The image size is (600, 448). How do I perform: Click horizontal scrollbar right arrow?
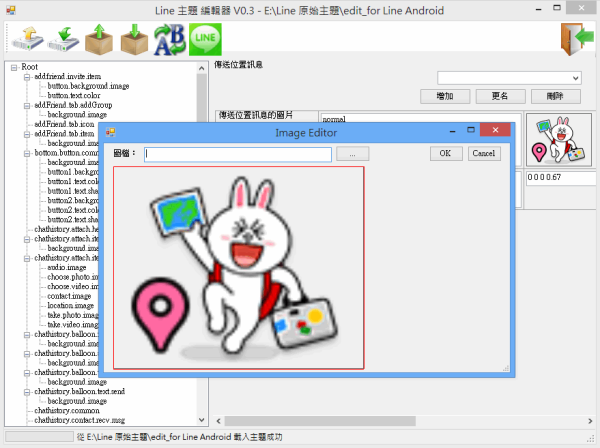coord(590,421)
